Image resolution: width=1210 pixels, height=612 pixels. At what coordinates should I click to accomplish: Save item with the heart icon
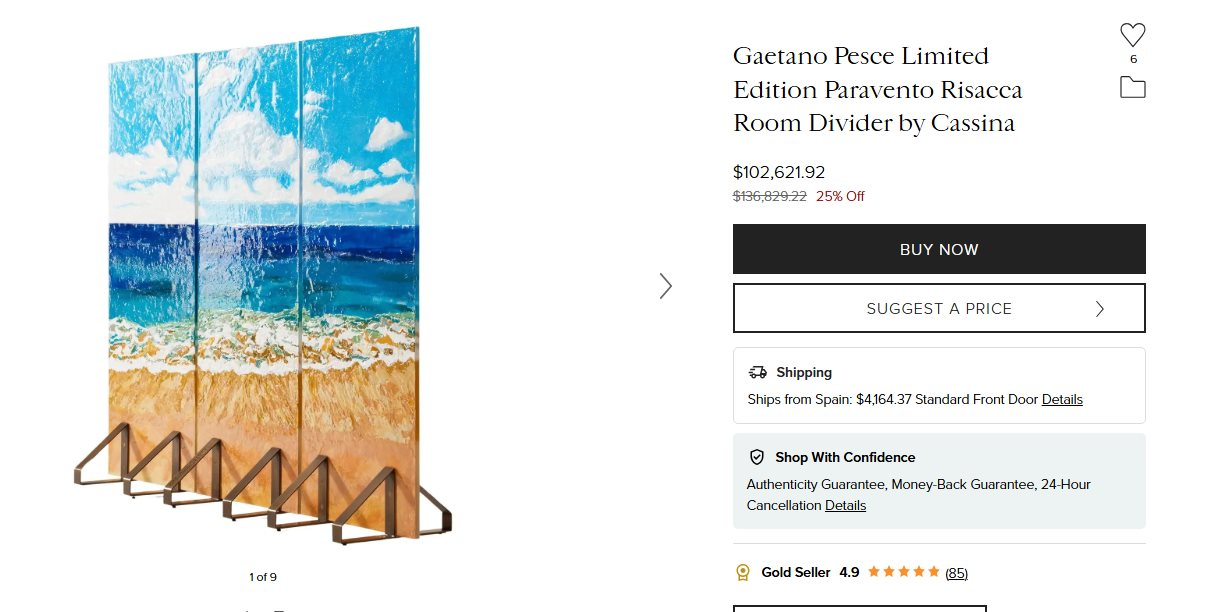[x=1132, y=35]
